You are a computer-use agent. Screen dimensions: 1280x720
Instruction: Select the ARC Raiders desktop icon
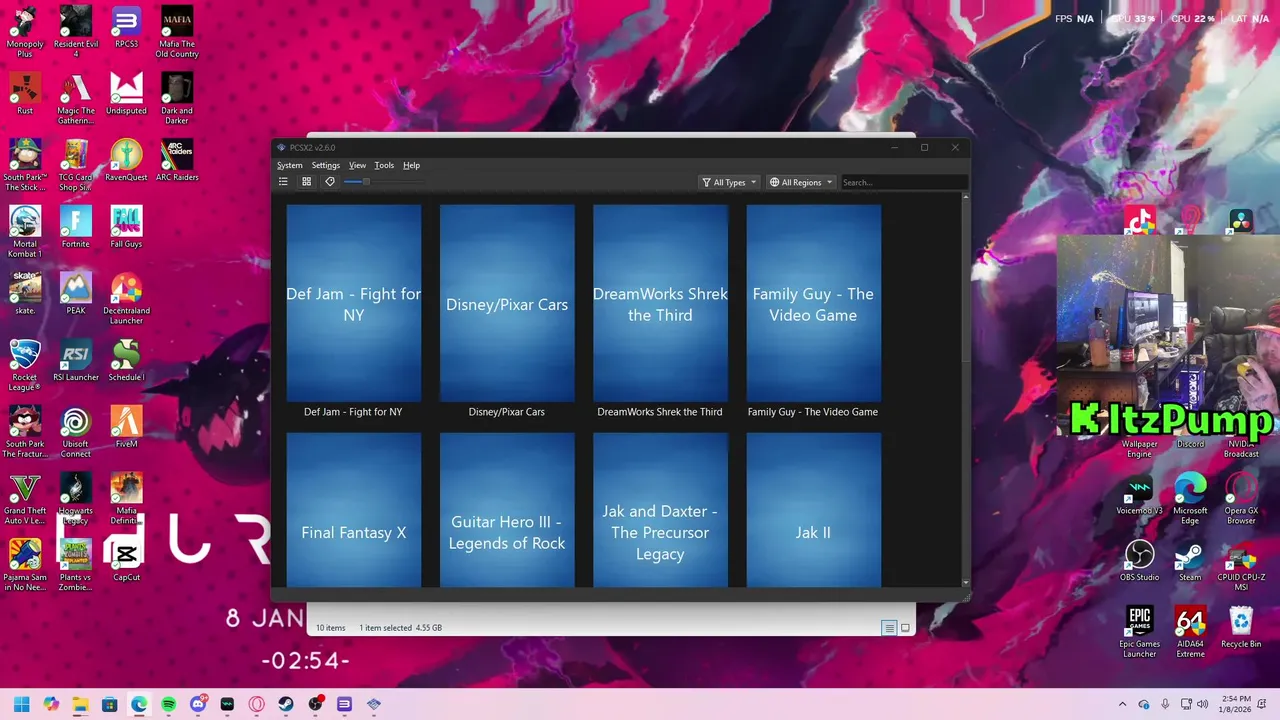177,160
